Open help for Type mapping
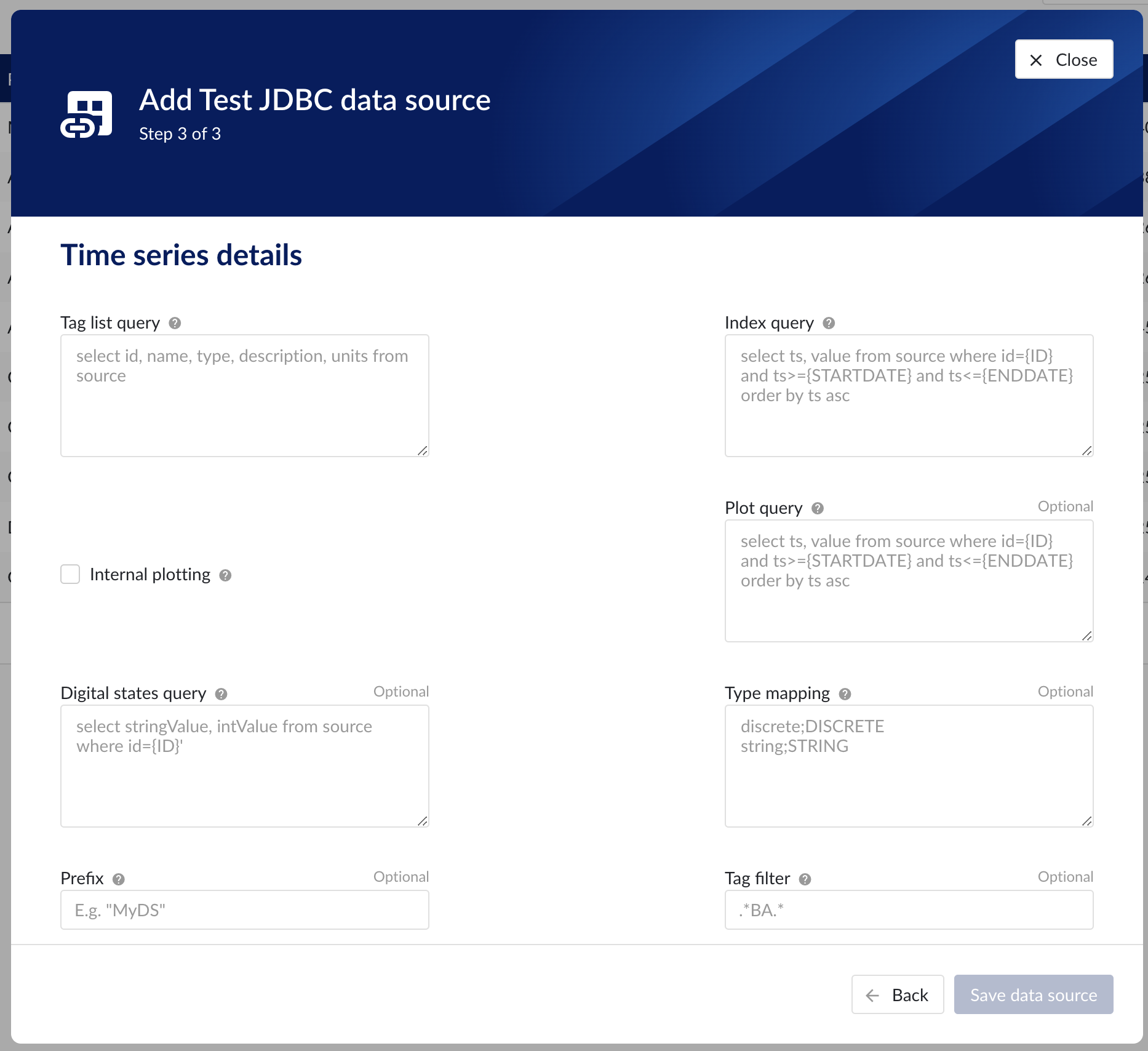 click(846, 693)
